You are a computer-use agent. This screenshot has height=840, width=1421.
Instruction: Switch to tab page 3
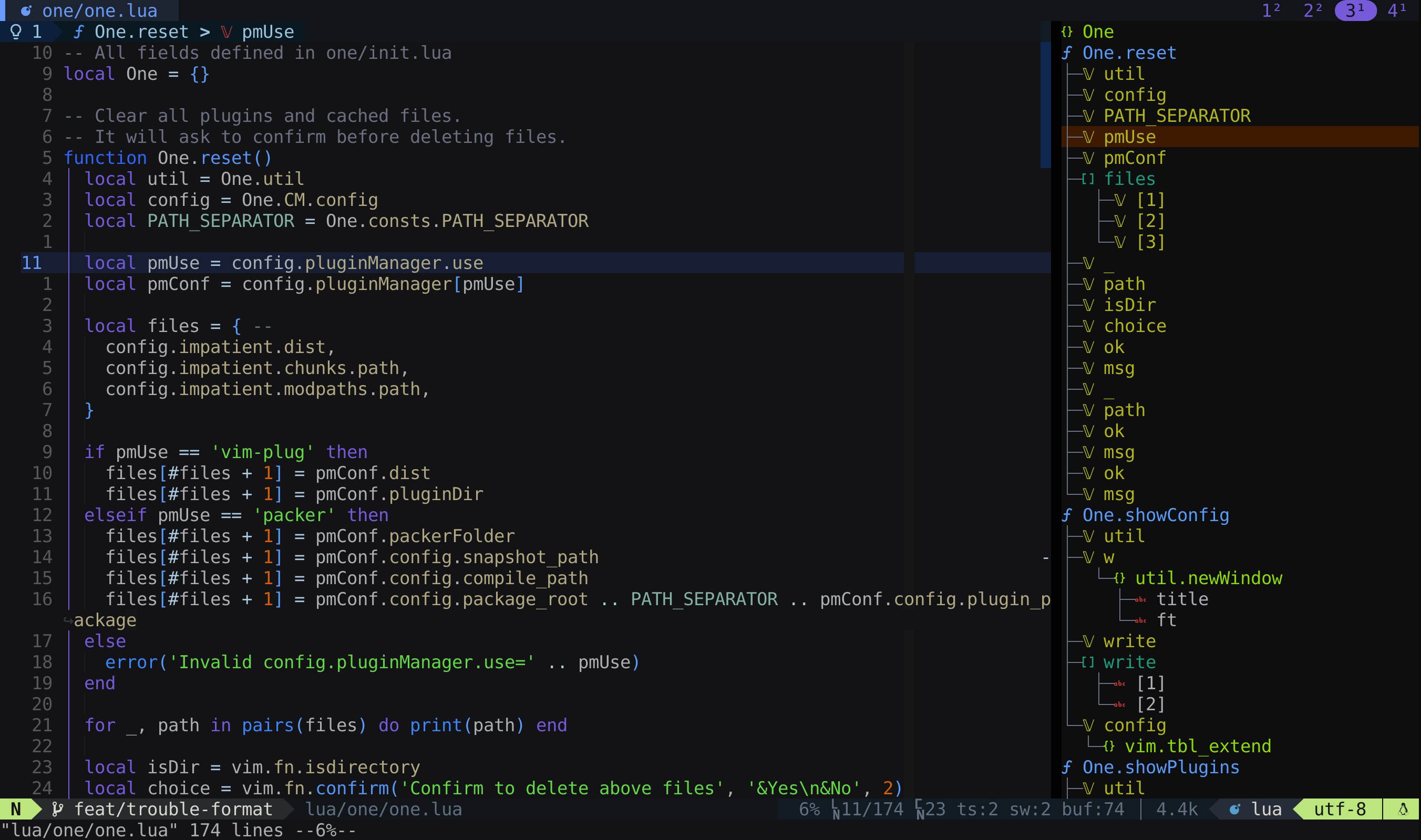coord(1355,11)
